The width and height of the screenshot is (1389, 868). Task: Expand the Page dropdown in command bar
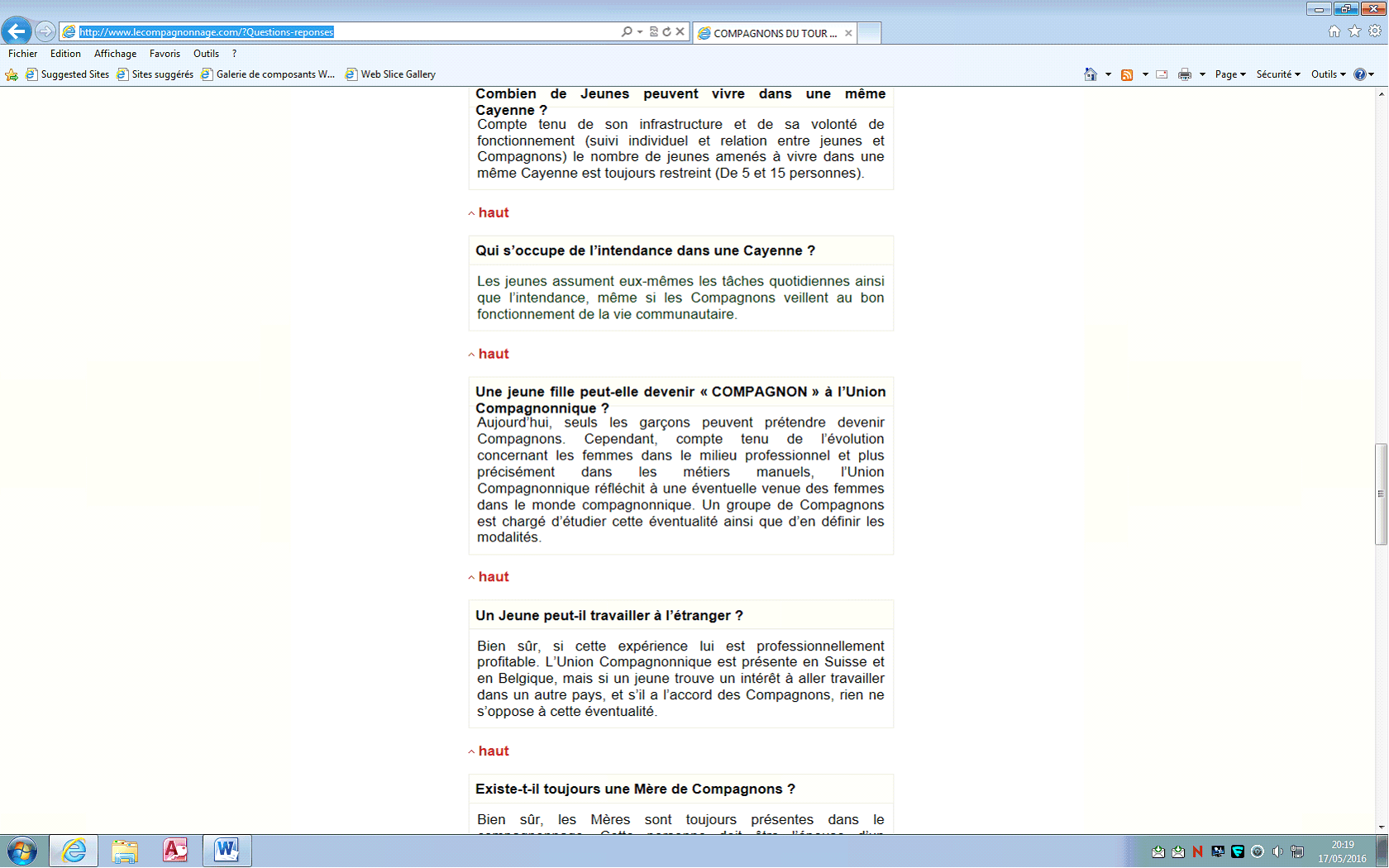1230,74
